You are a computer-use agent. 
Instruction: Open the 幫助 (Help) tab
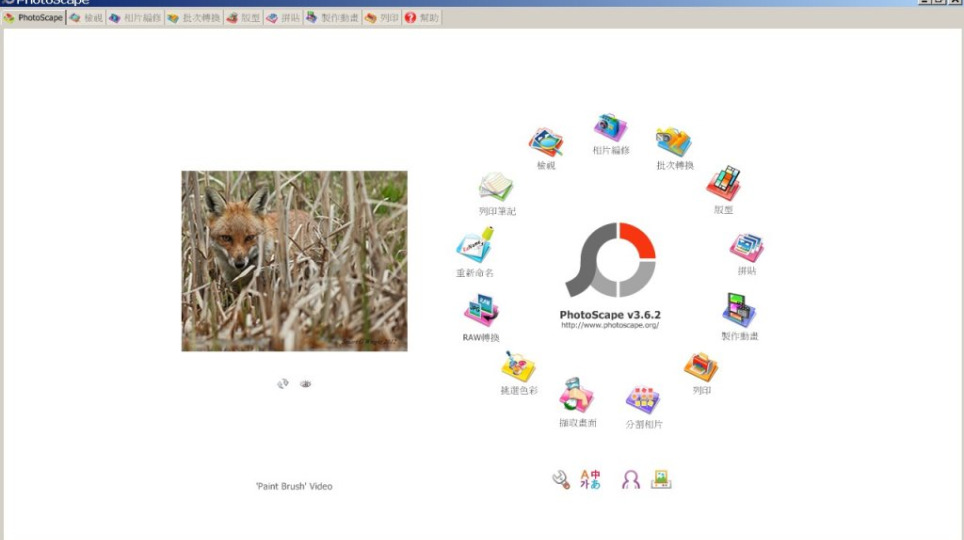(x=421, y=18)
